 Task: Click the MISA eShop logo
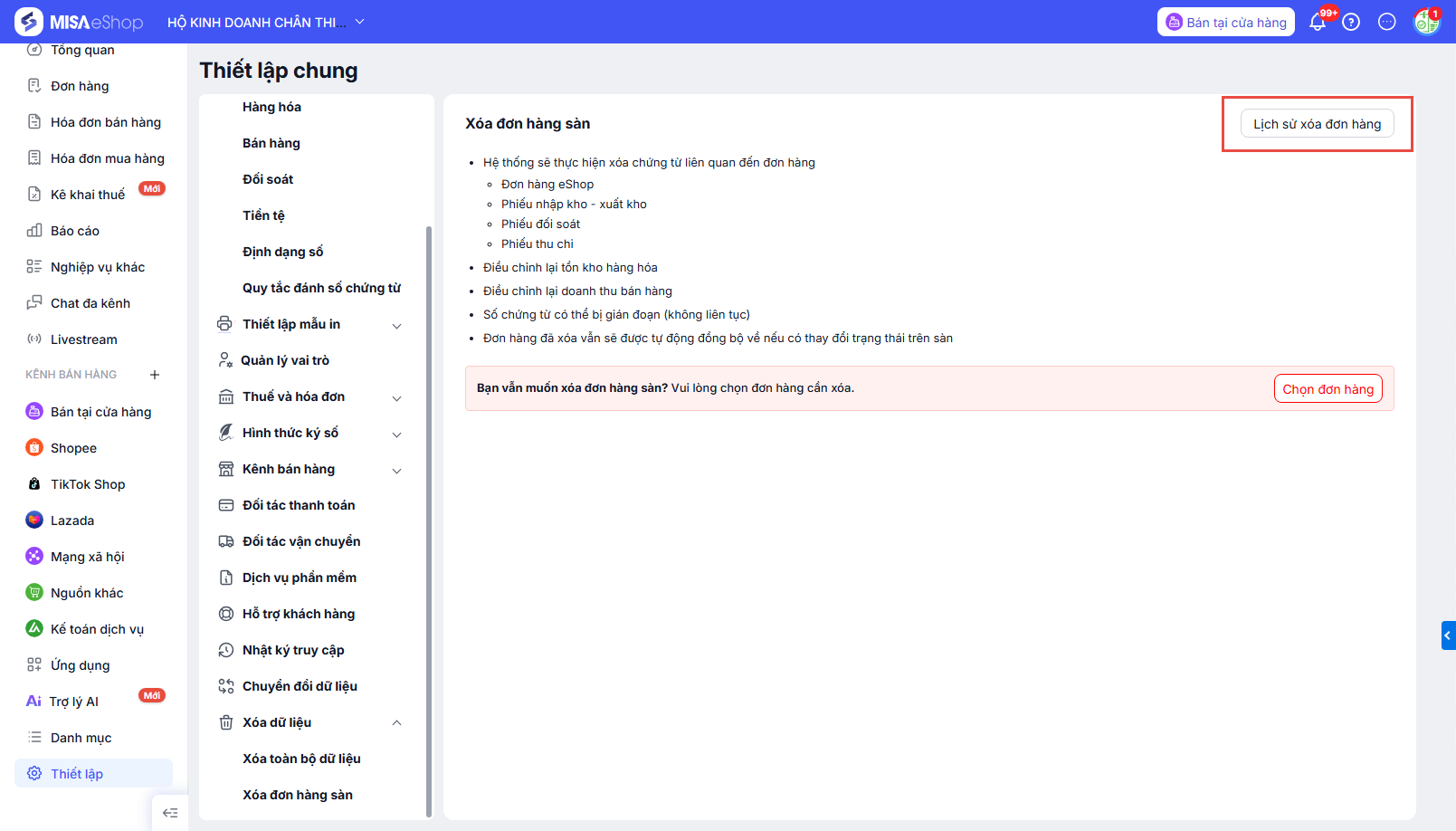point(80,22)
